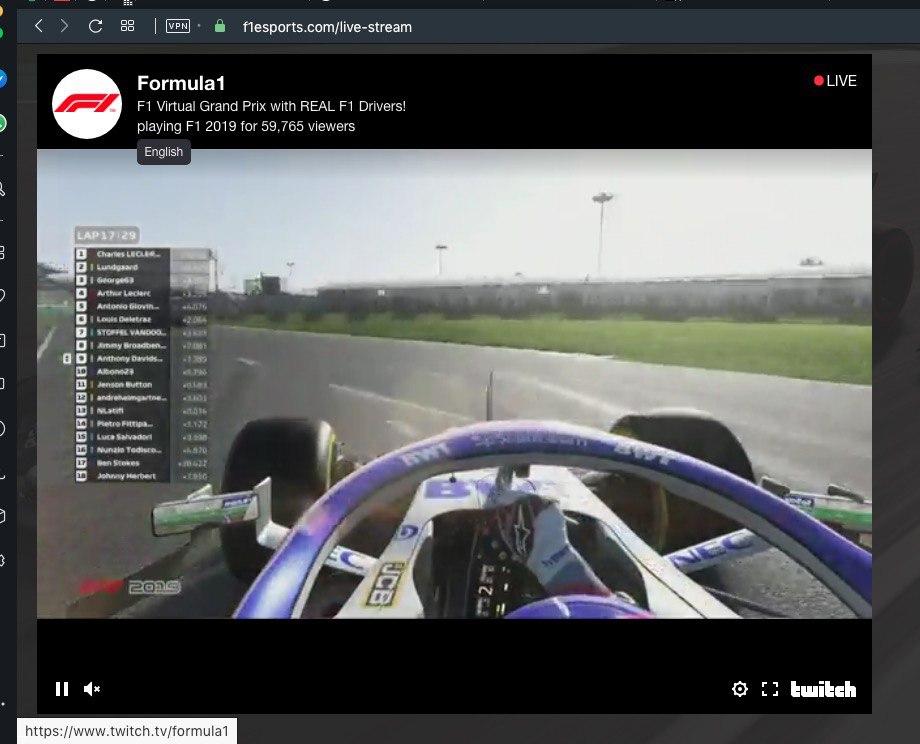Click the browser forward arrow
This screenshot has width=920, height=744.
pyautogui.click(x=65, y=26)
